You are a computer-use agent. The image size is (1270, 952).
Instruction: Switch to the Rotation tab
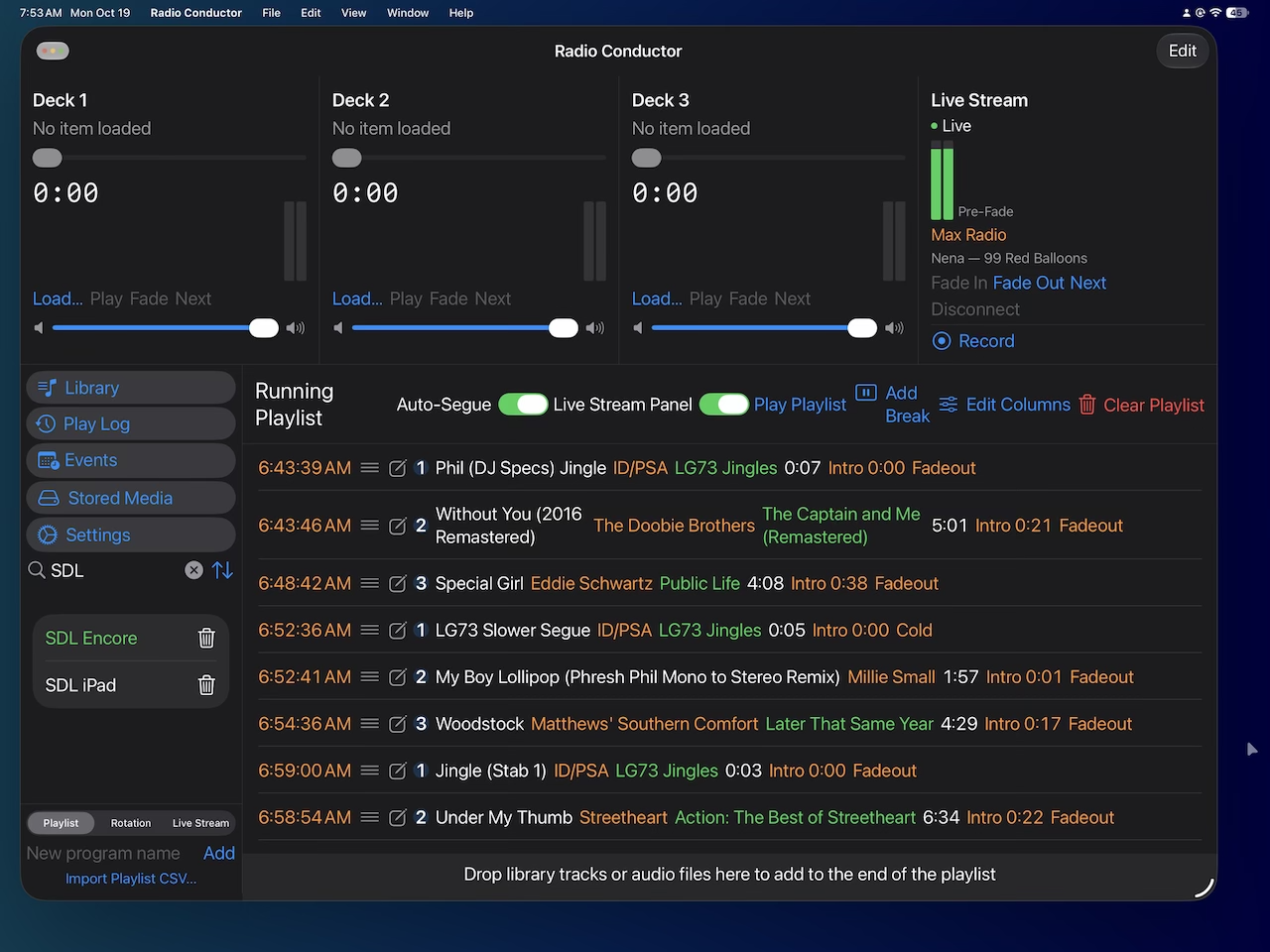coord(131,823)
